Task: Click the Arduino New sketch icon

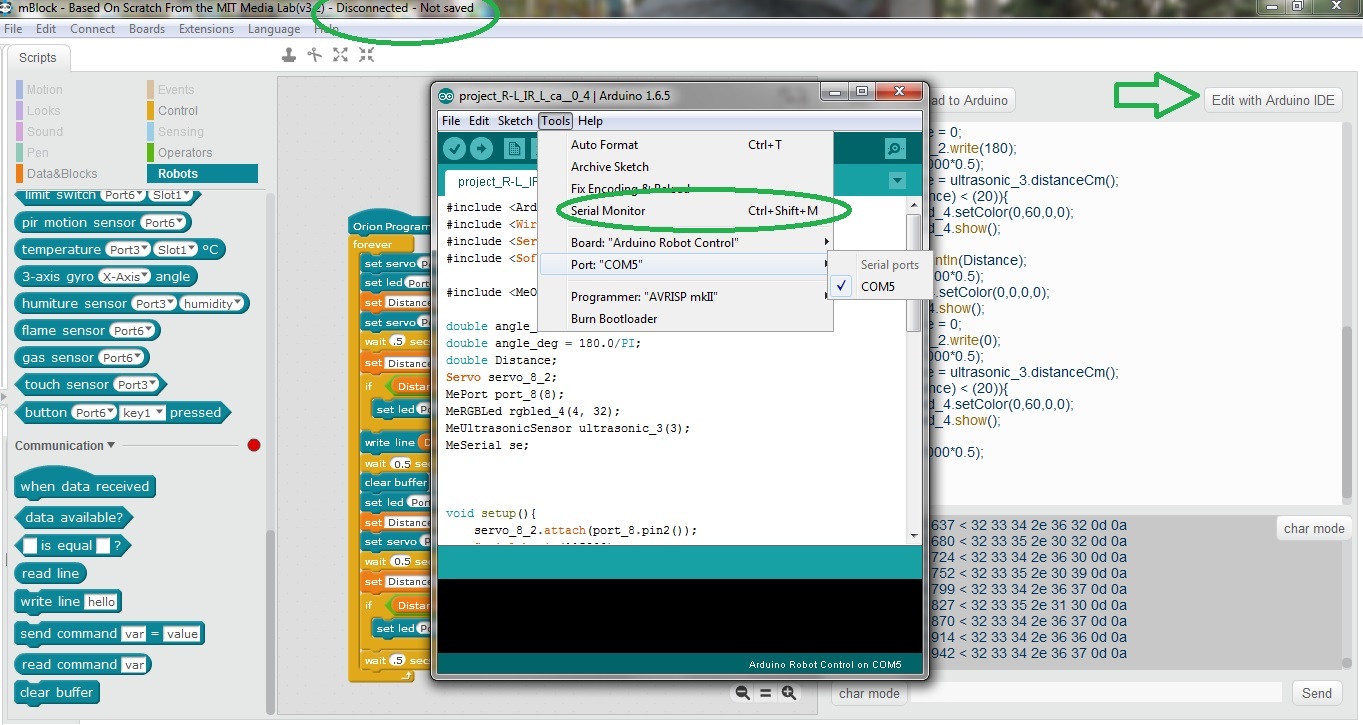Action: coord(514,149)
